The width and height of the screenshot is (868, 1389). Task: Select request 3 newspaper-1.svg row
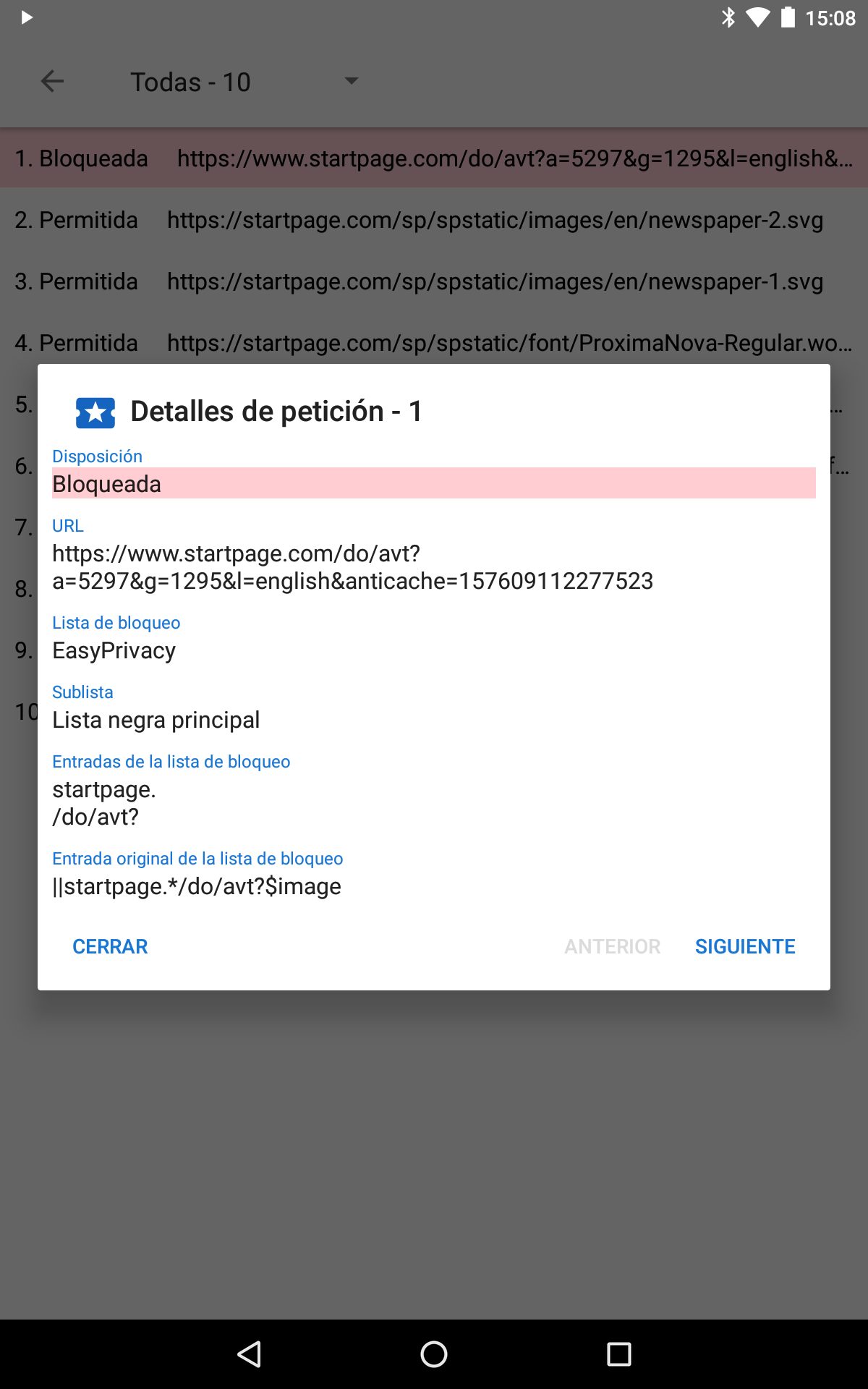(x=434, y=281)
